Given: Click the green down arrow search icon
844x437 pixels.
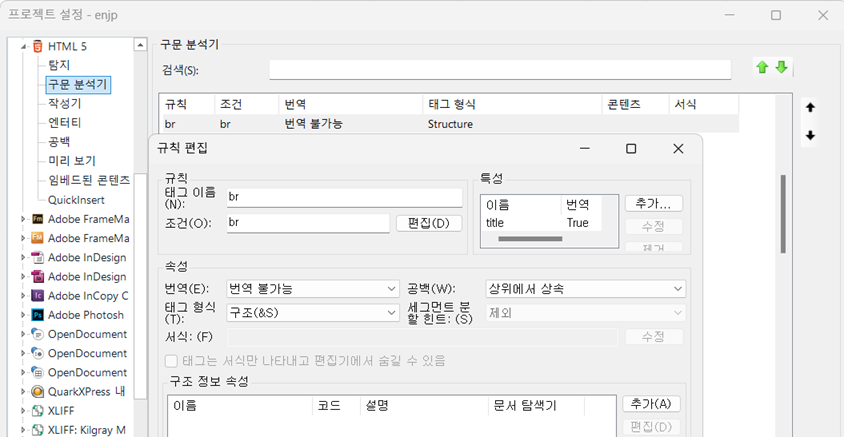Looking at the screenshot, I should point(781,68).
